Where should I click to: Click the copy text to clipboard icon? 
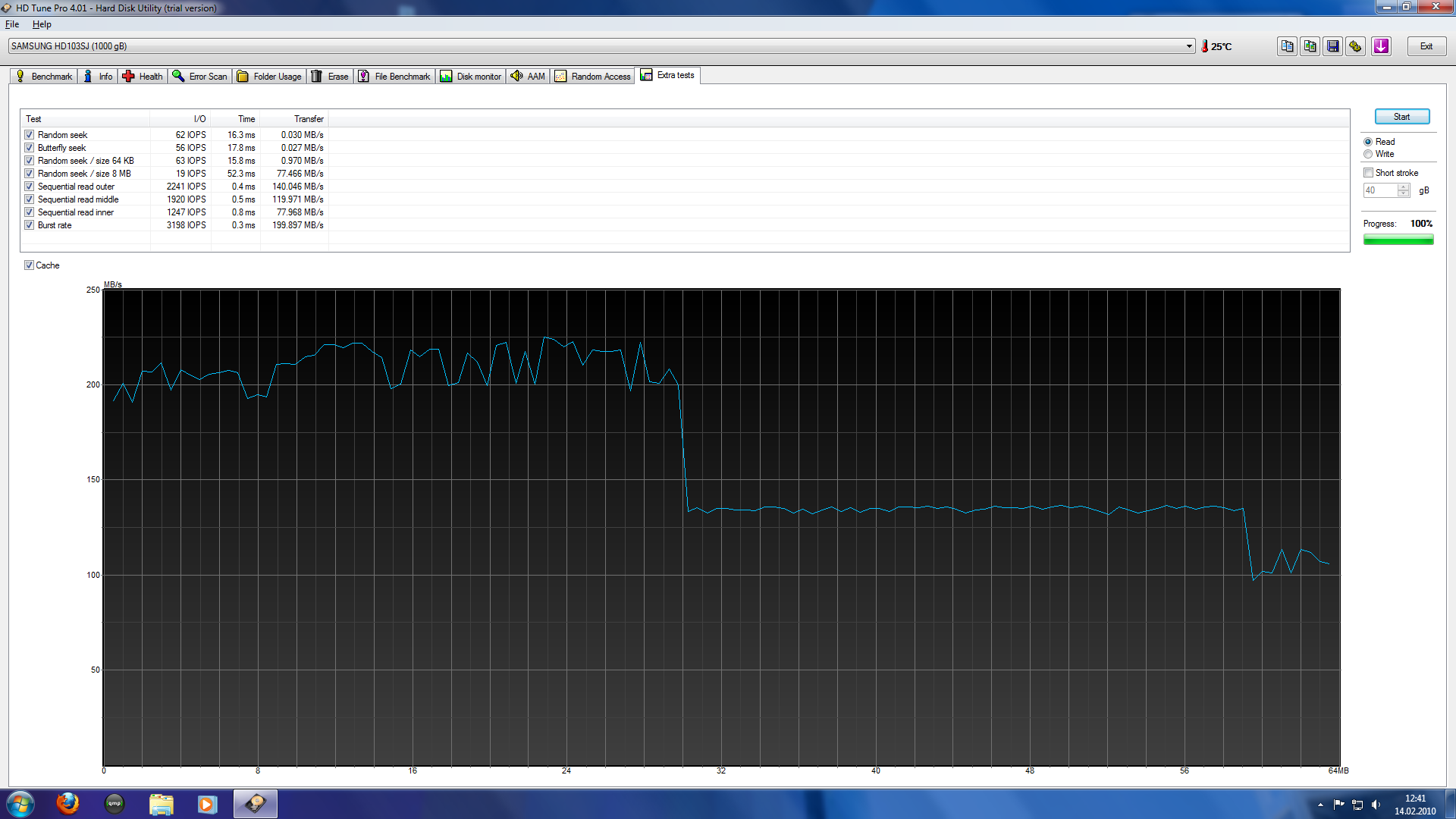pos(1287,46)
